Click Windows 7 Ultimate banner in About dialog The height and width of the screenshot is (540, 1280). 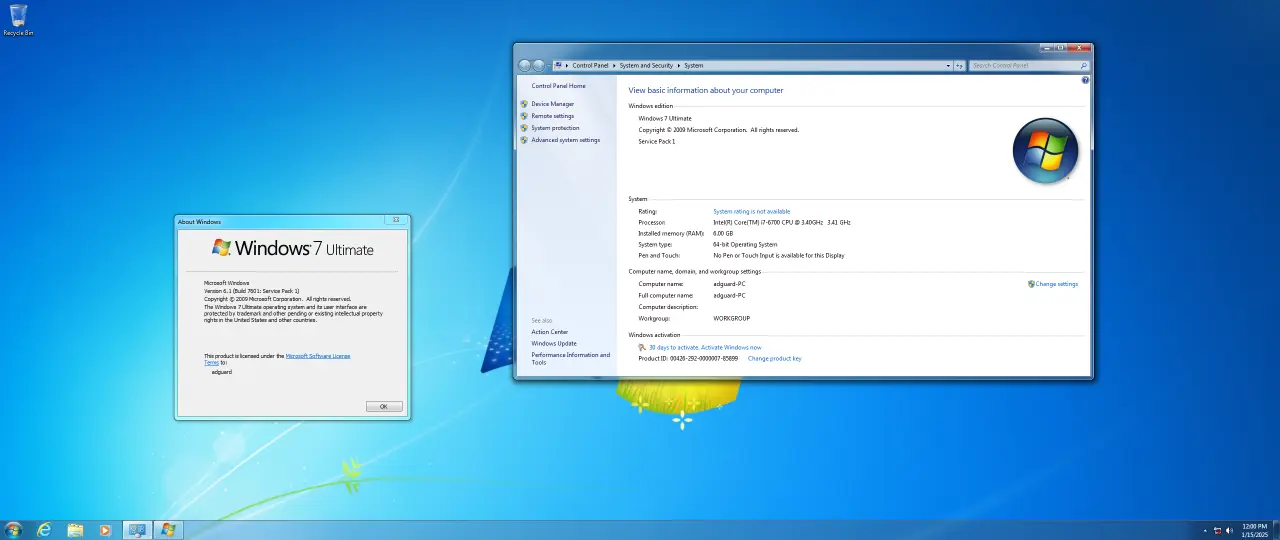[292, 248]
